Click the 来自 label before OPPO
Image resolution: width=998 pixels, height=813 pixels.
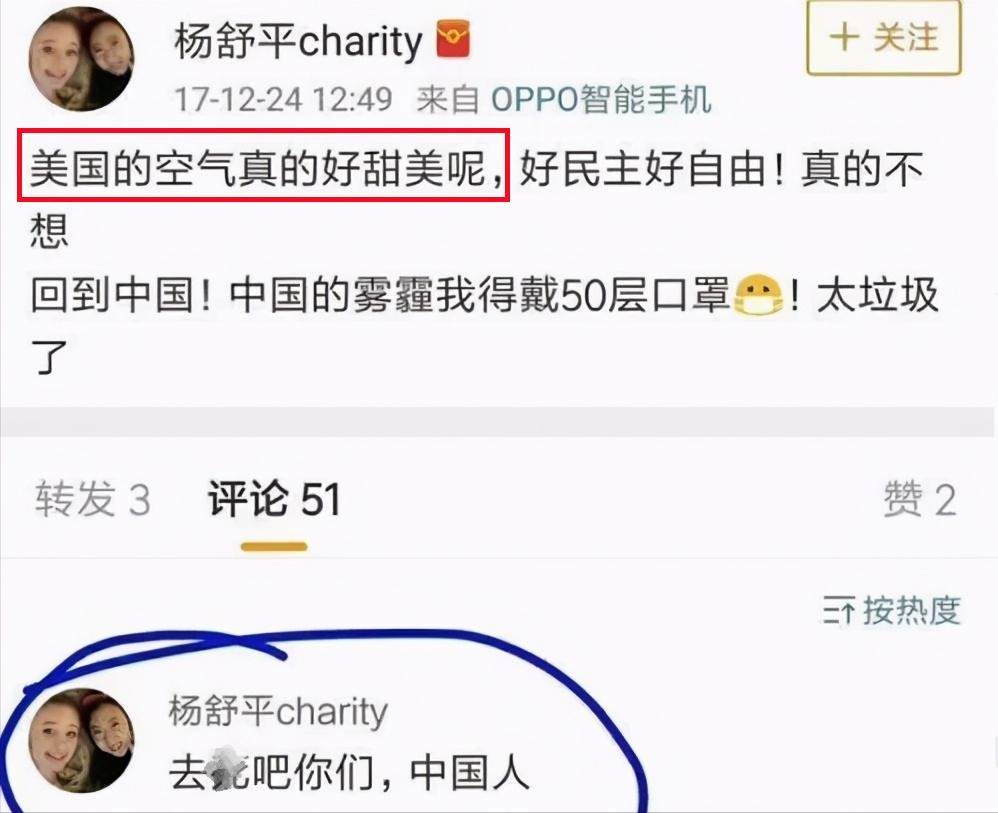[x=447, y=99]
